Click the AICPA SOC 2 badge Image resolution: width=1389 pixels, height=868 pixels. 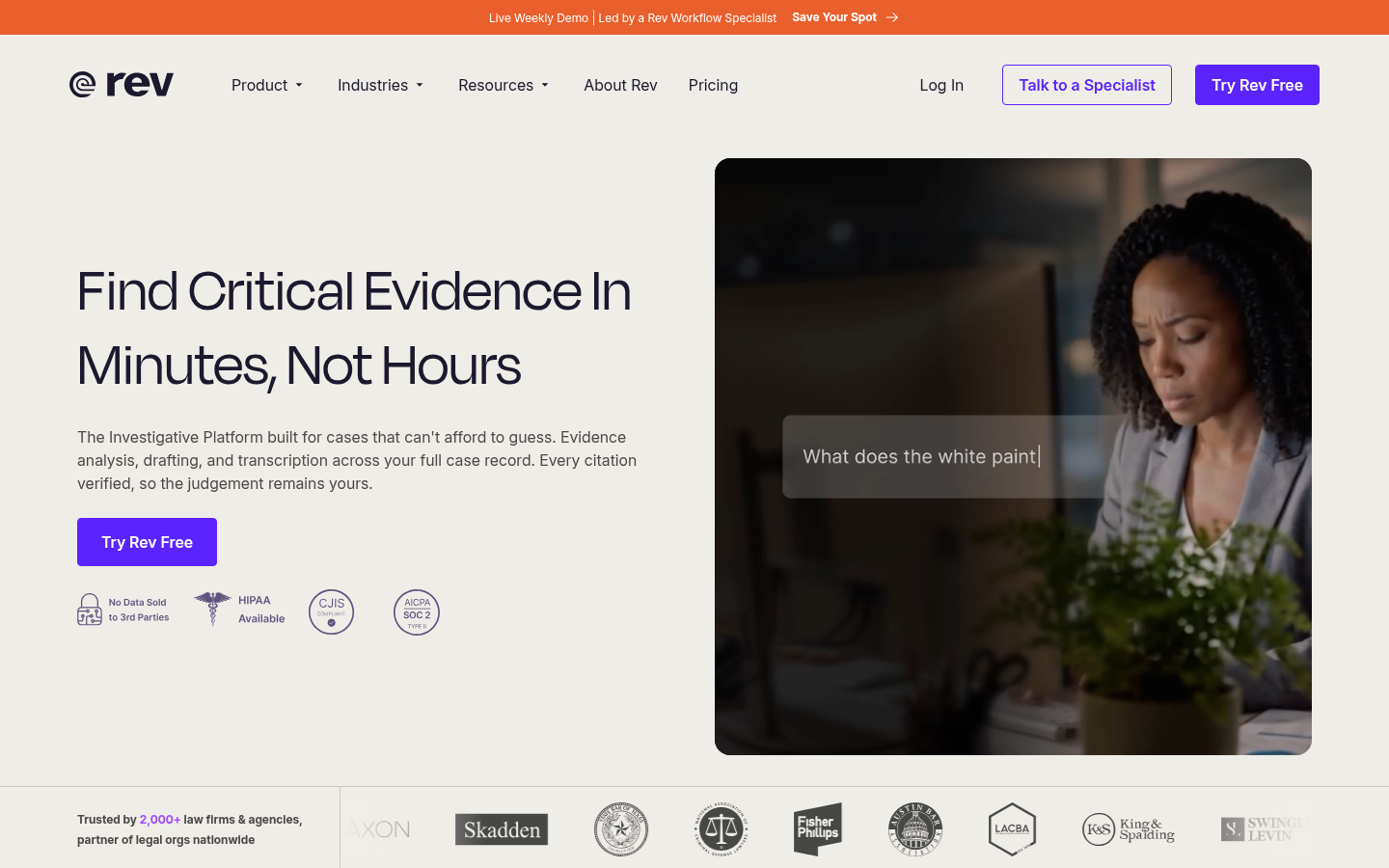[x=417, y=611]
